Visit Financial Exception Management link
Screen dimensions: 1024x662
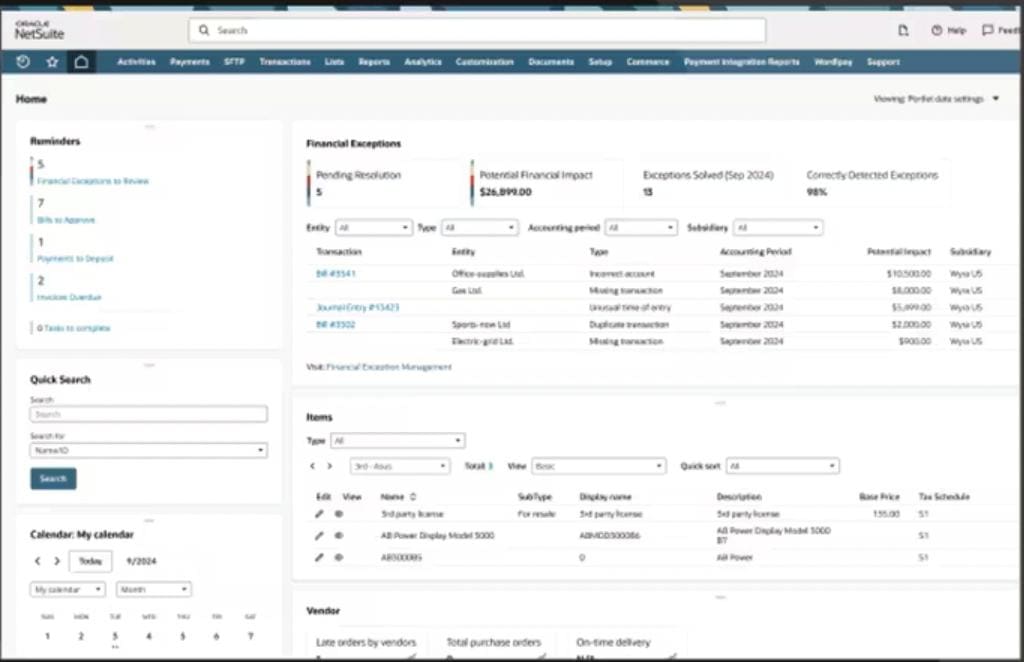389,367
